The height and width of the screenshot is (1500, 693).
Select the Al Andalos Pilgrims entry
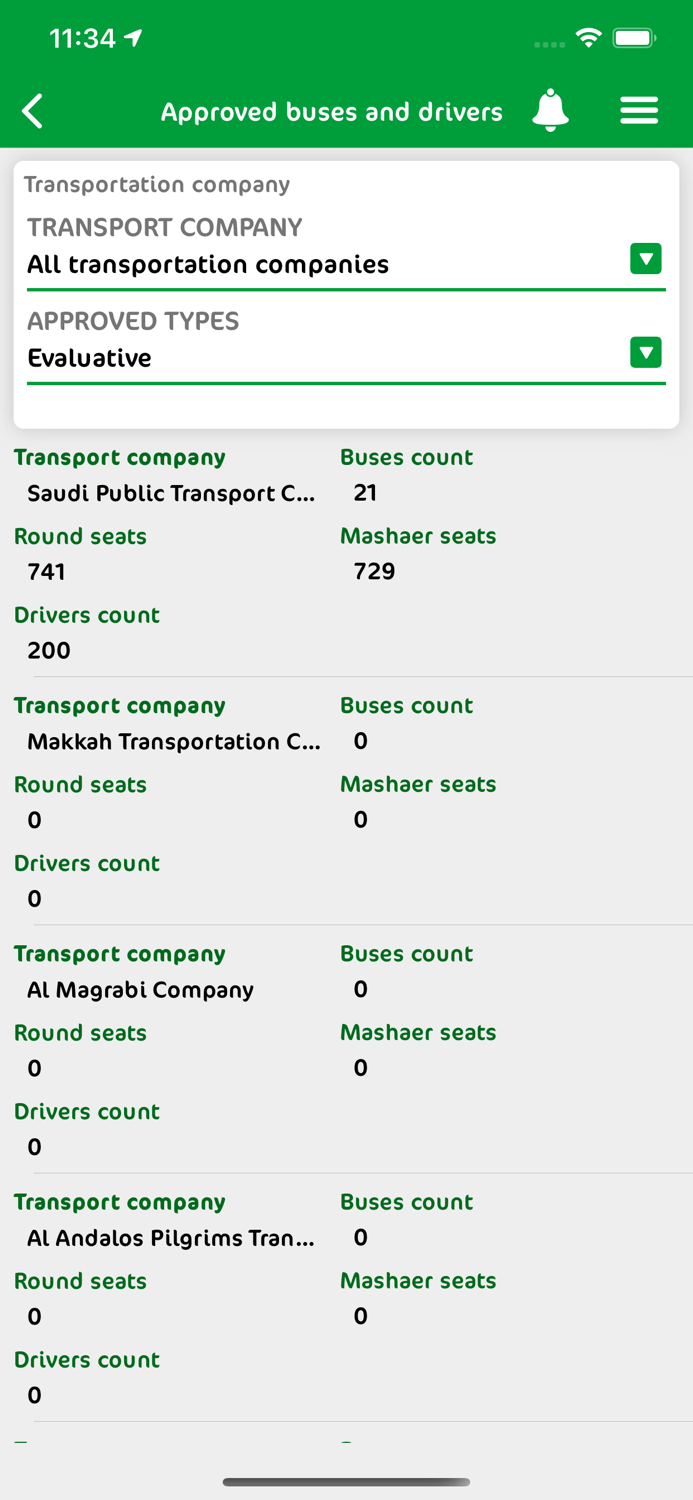tap(171, 1238)
